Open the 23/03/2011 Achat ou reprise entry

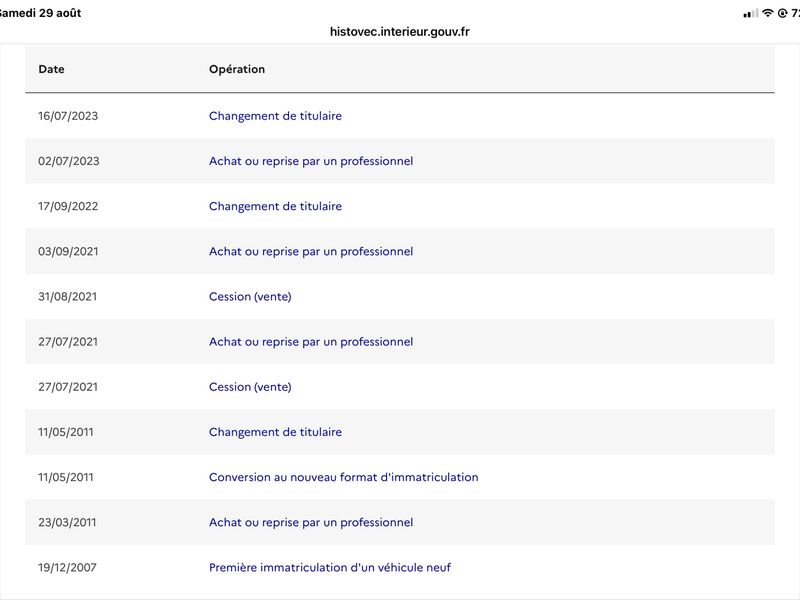pos(311,522)
